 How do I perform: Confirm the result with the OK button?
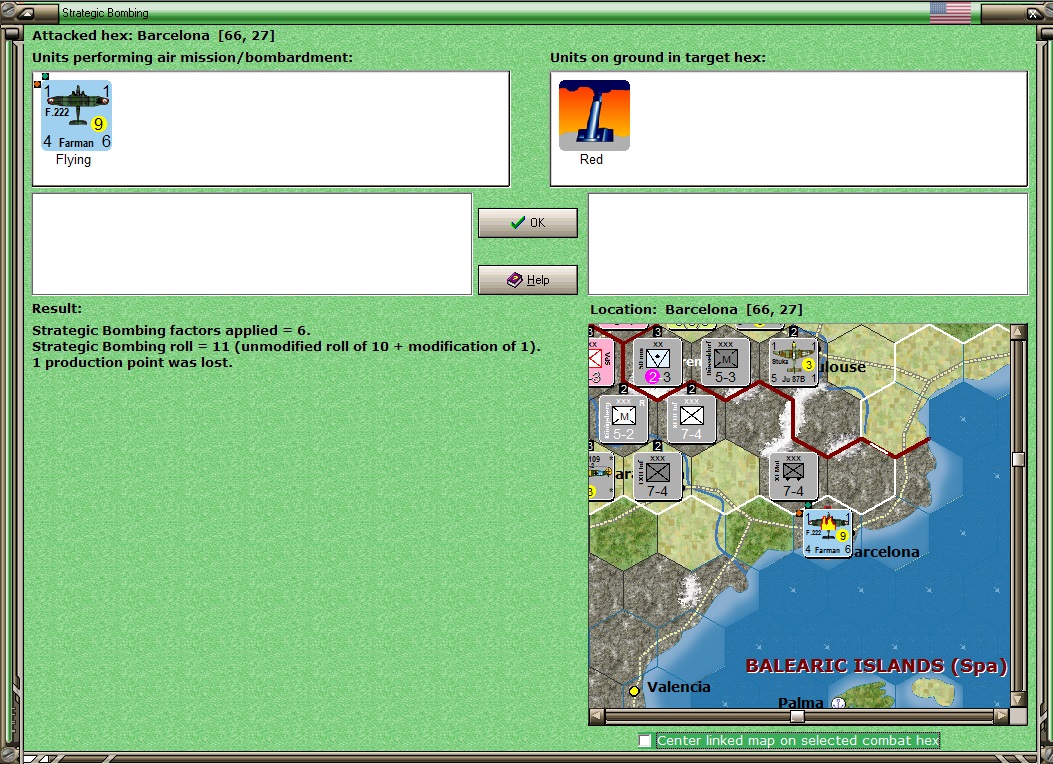click(x=528, y=223)
